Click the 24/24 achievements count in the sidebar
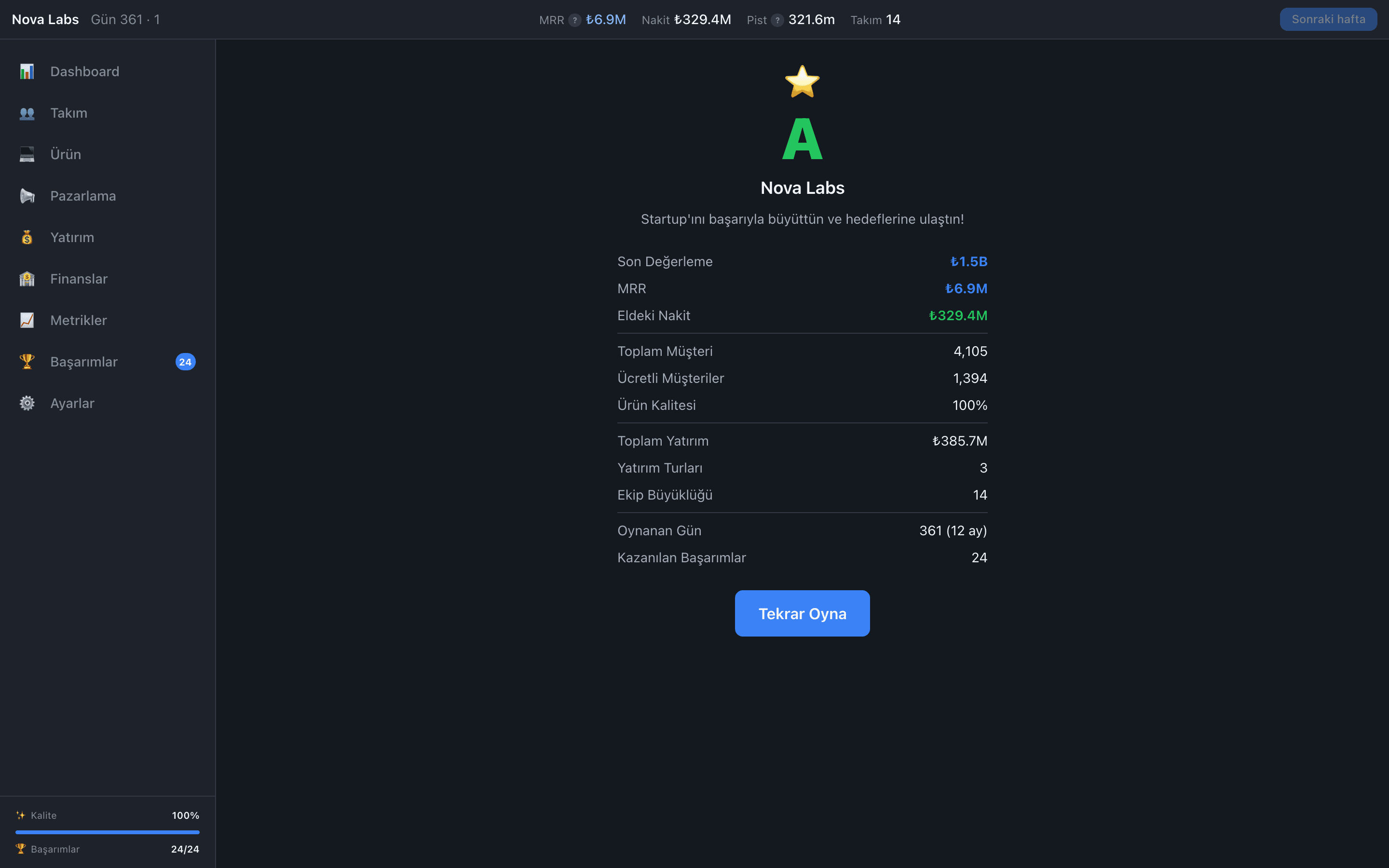This screenshot has height=868, width=1389. pos(185,849)
